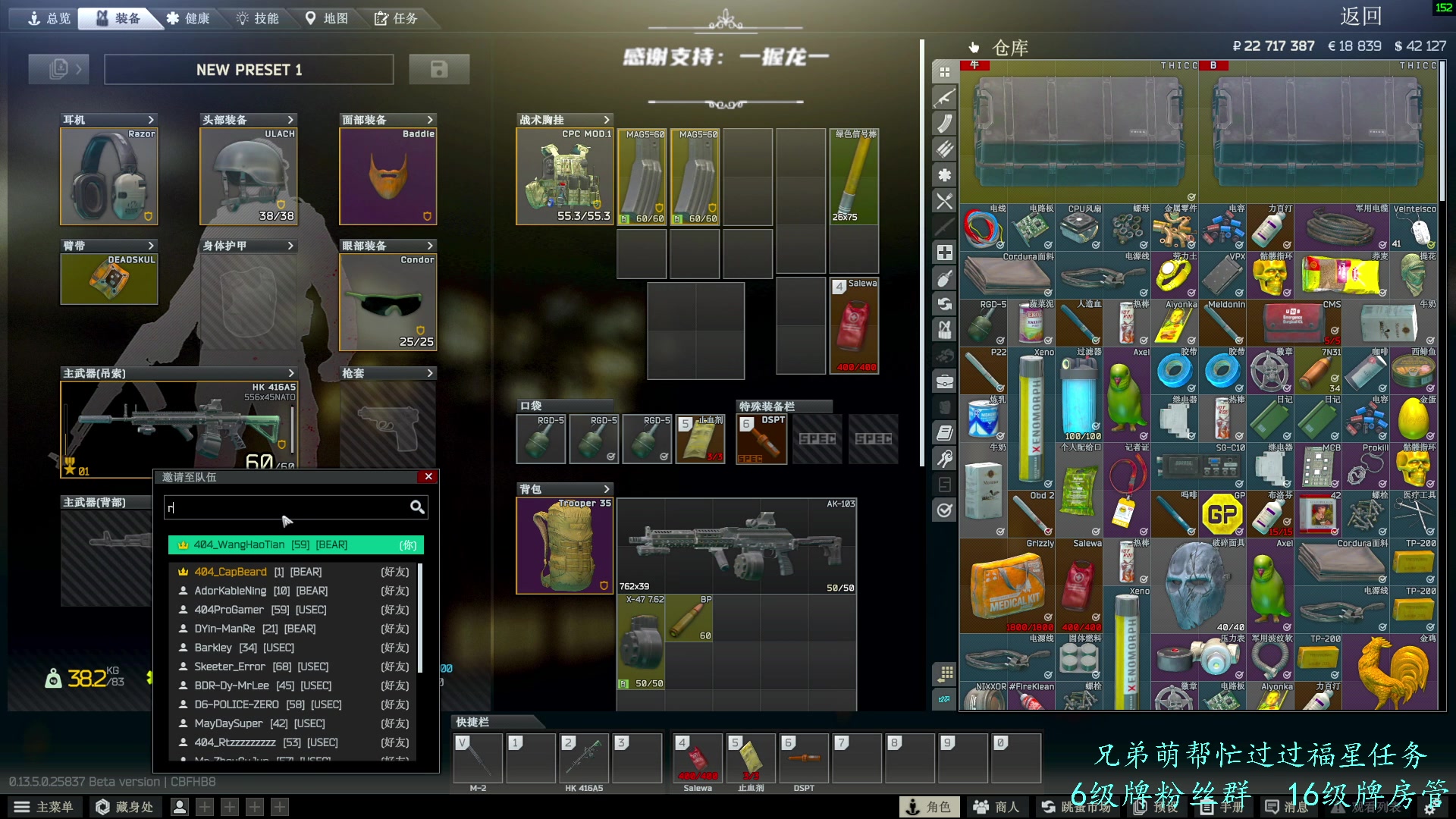Select the AK-103 rifle in backpack
The height and width of the screenshot is (819, 1456).
736,545
